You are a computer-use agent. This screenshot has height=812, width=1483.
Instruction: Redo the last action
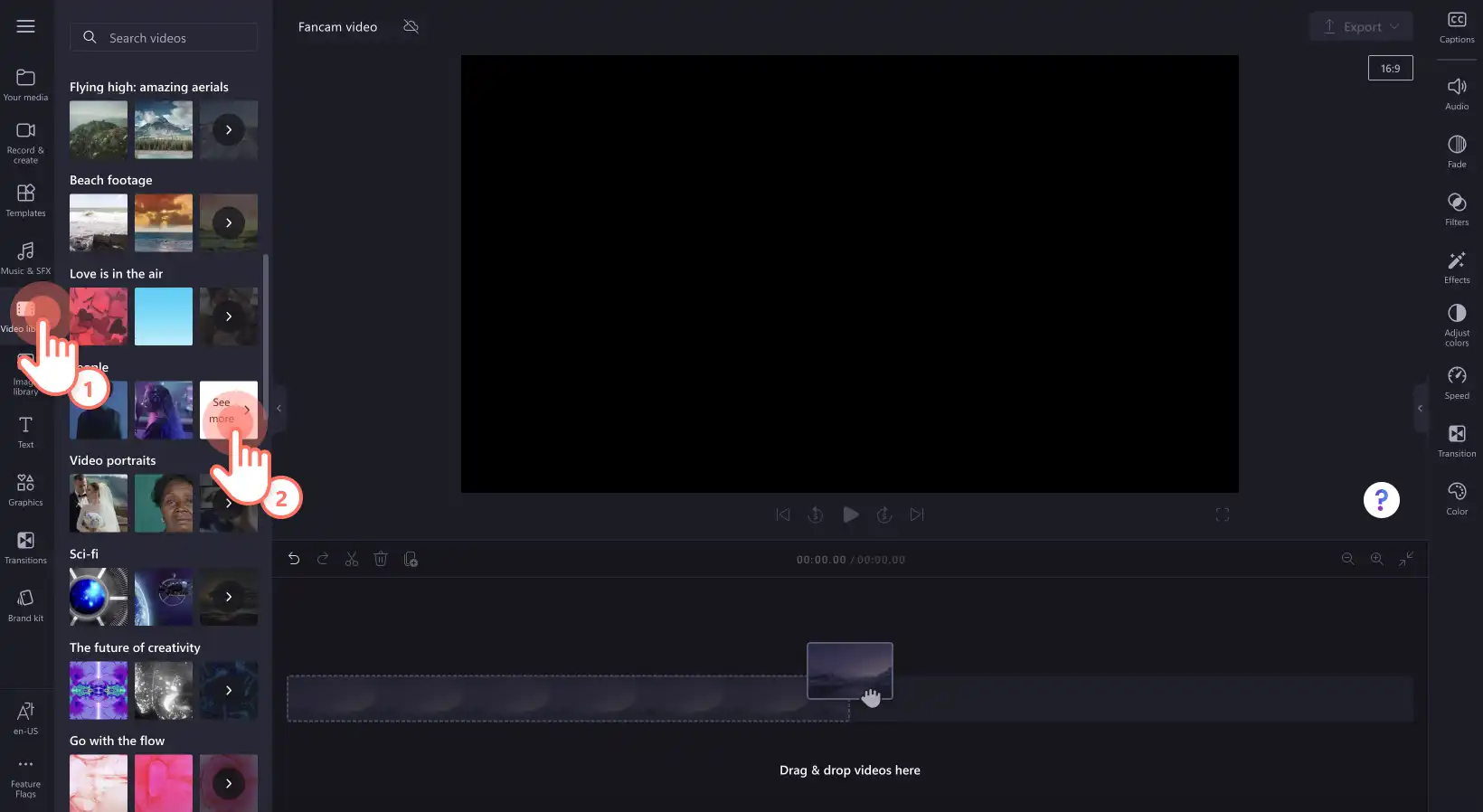[x=323, y=560]
